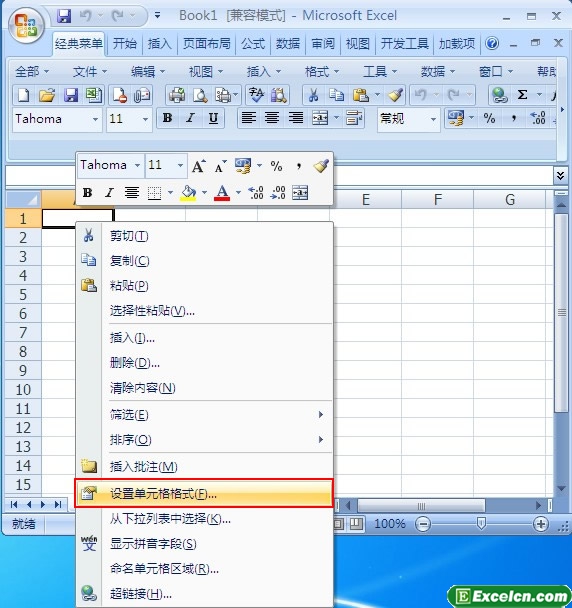Click the red Font Color swatch in mini toolbar

pyautogui.click(x=222, y=192)
